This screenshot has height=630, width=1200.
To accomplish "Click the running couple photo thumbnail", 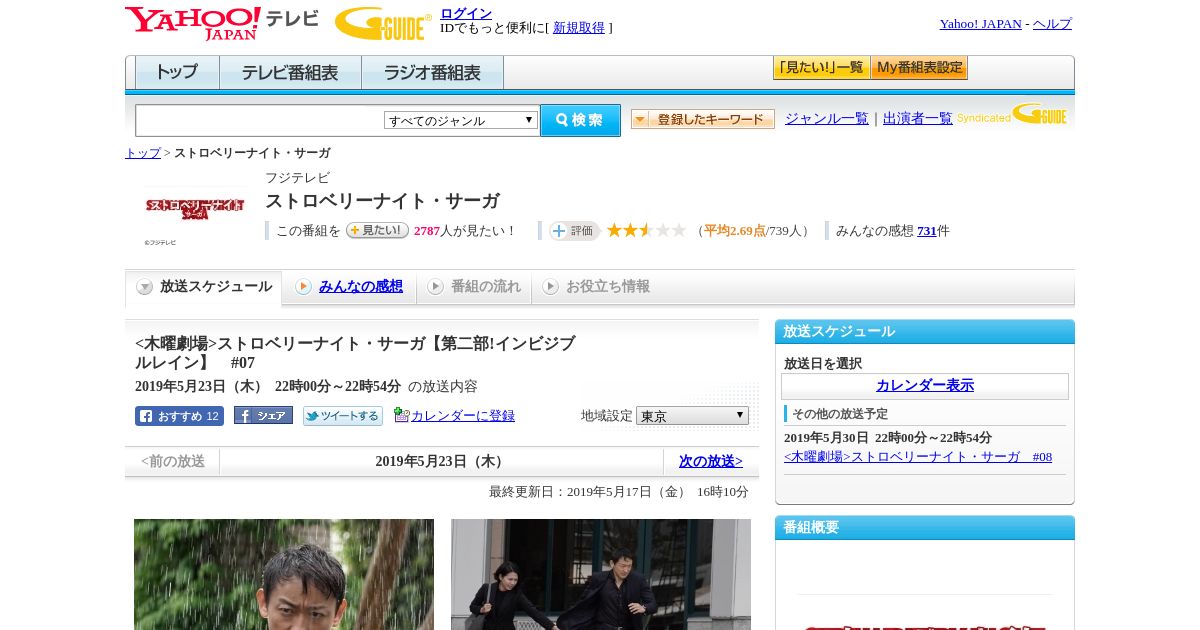I will 601,574.
